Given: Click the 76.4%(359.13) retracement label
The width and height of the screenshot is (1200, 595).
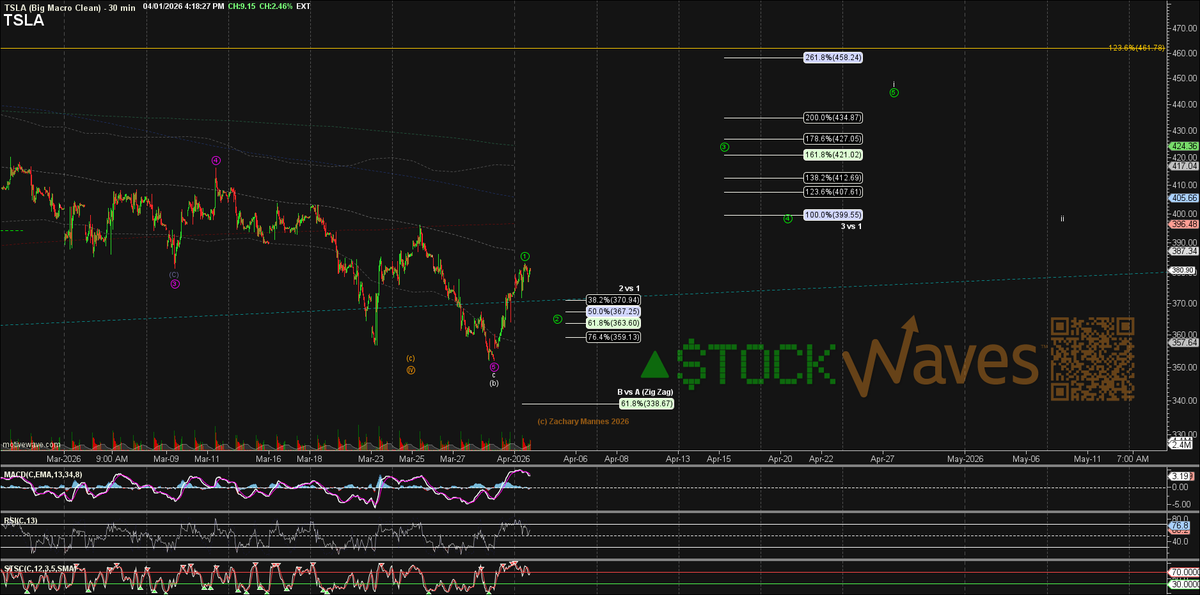Looking at the screenshot, I should (x=612, y=337).
